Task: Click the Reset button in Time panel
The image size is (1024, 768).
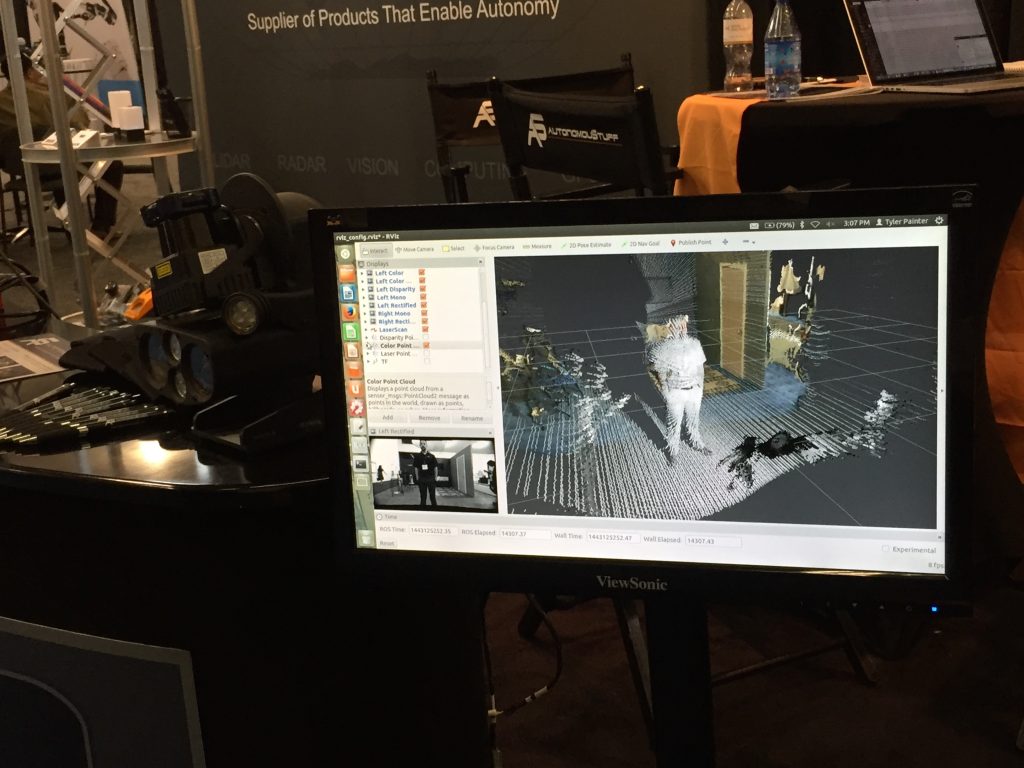Action: click(387, 543)
